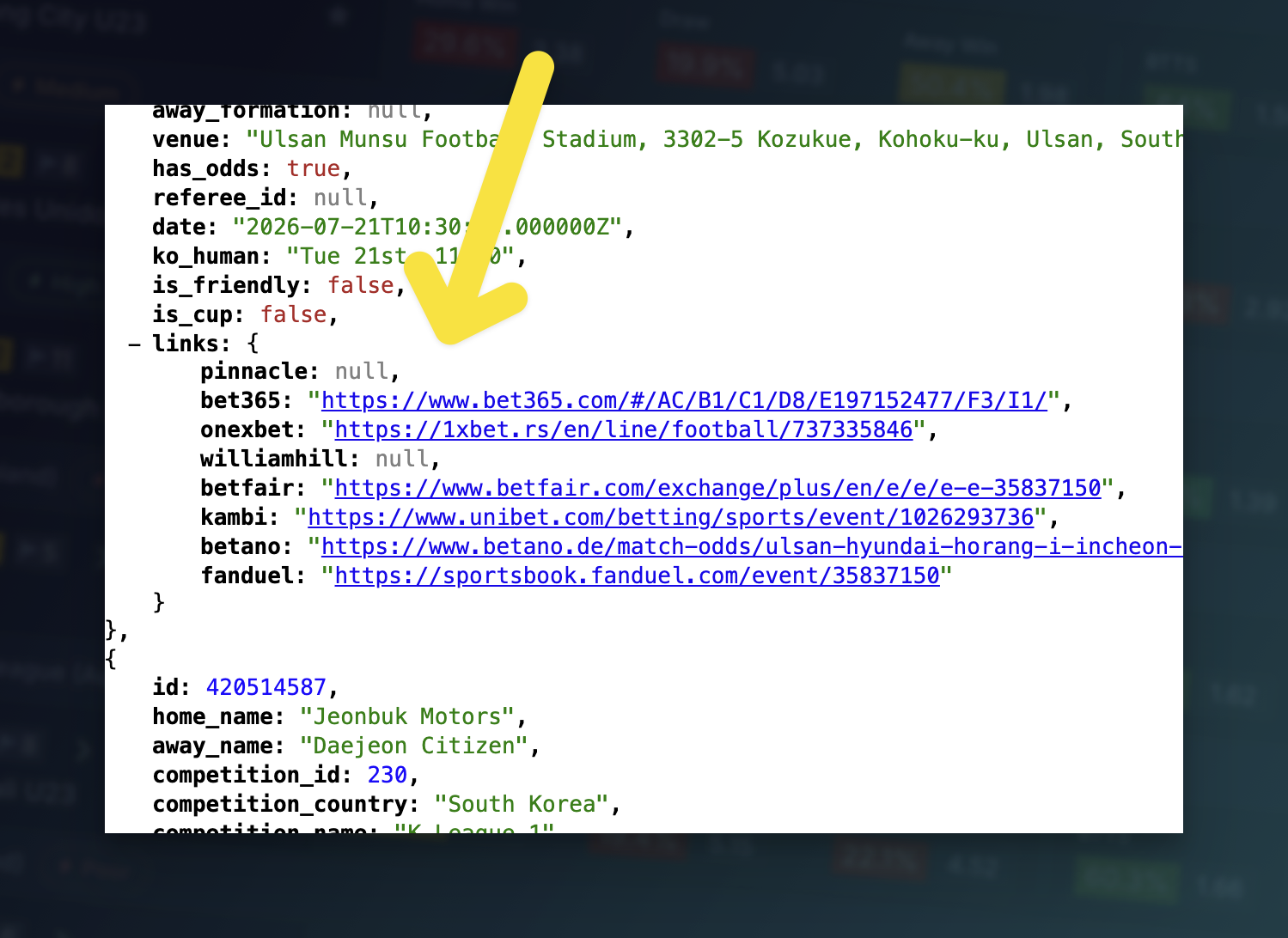
Task: Click the "false" value of is_friendly
Action: click(361, 286)
